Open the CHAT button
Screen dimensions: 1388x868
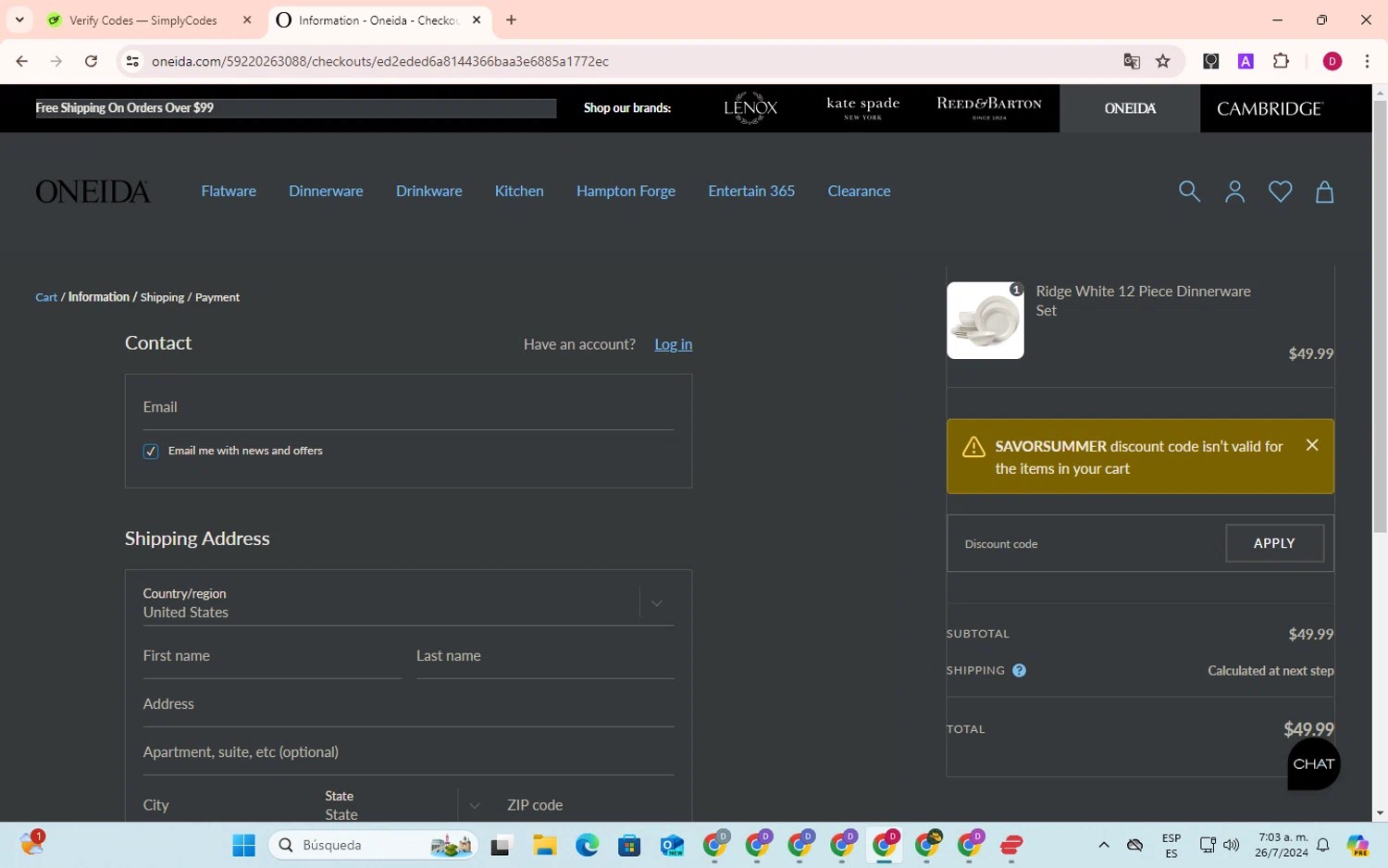(1314, 763)
